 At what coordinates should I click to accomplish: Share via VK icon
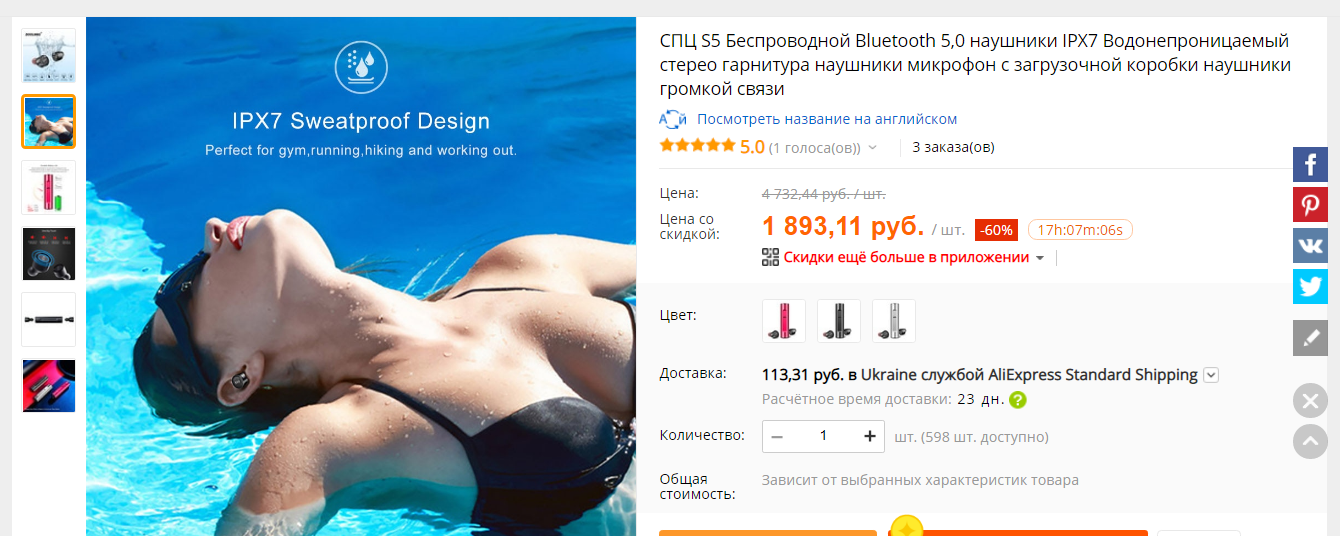(1310, 245)
